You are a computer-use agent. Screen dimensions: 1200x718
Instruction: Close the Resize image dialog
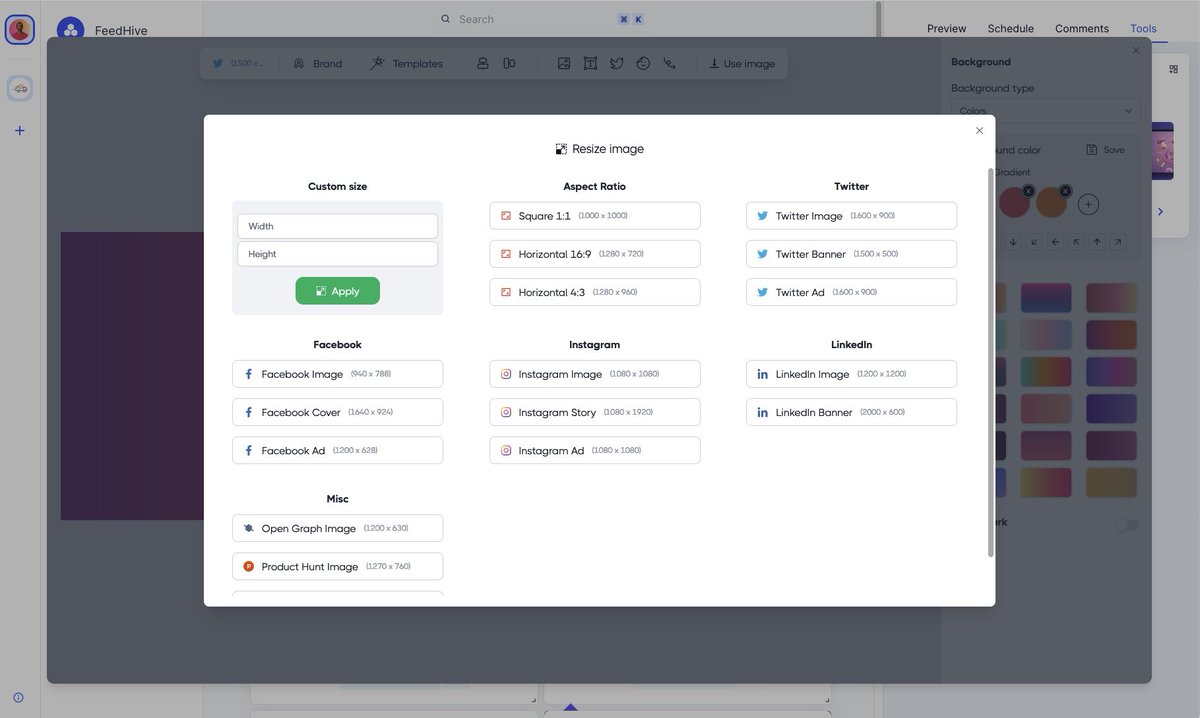click(979, 130)
